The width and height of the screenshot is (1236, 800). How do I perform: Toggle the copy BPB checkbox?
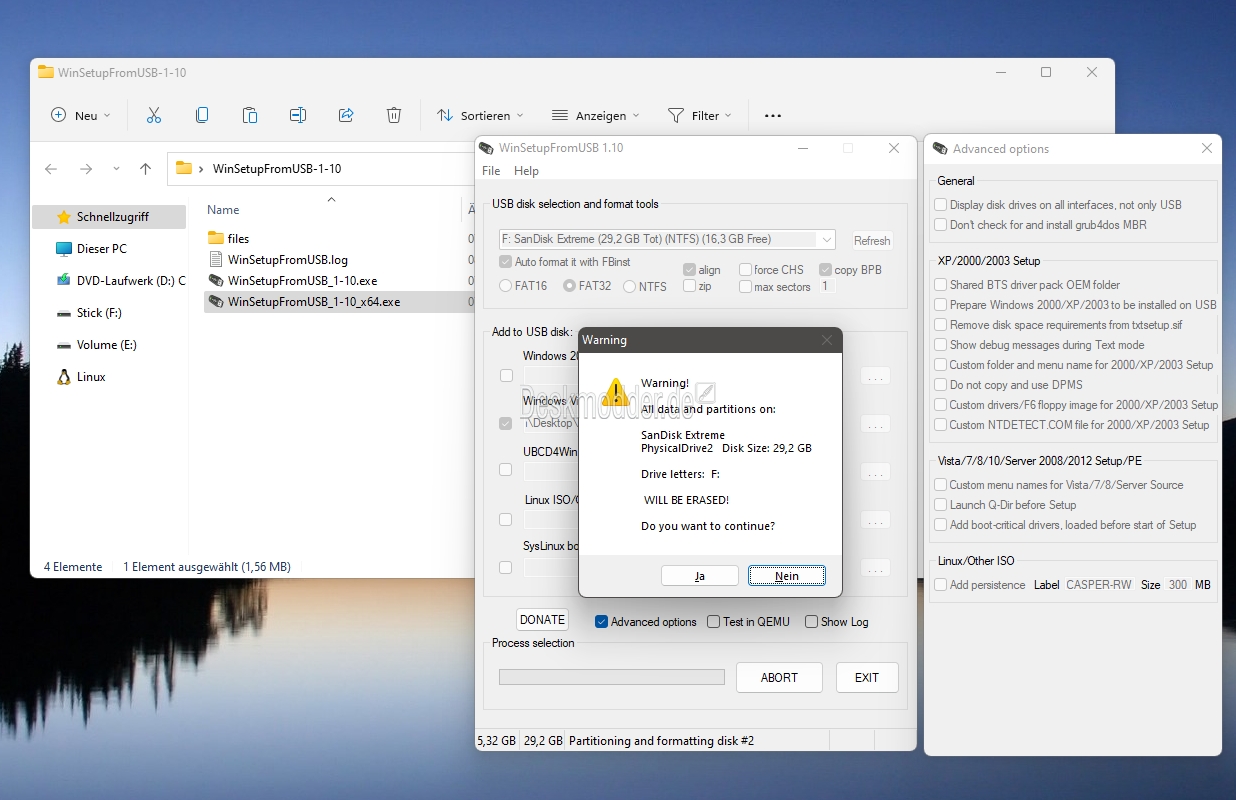(825, 270)
